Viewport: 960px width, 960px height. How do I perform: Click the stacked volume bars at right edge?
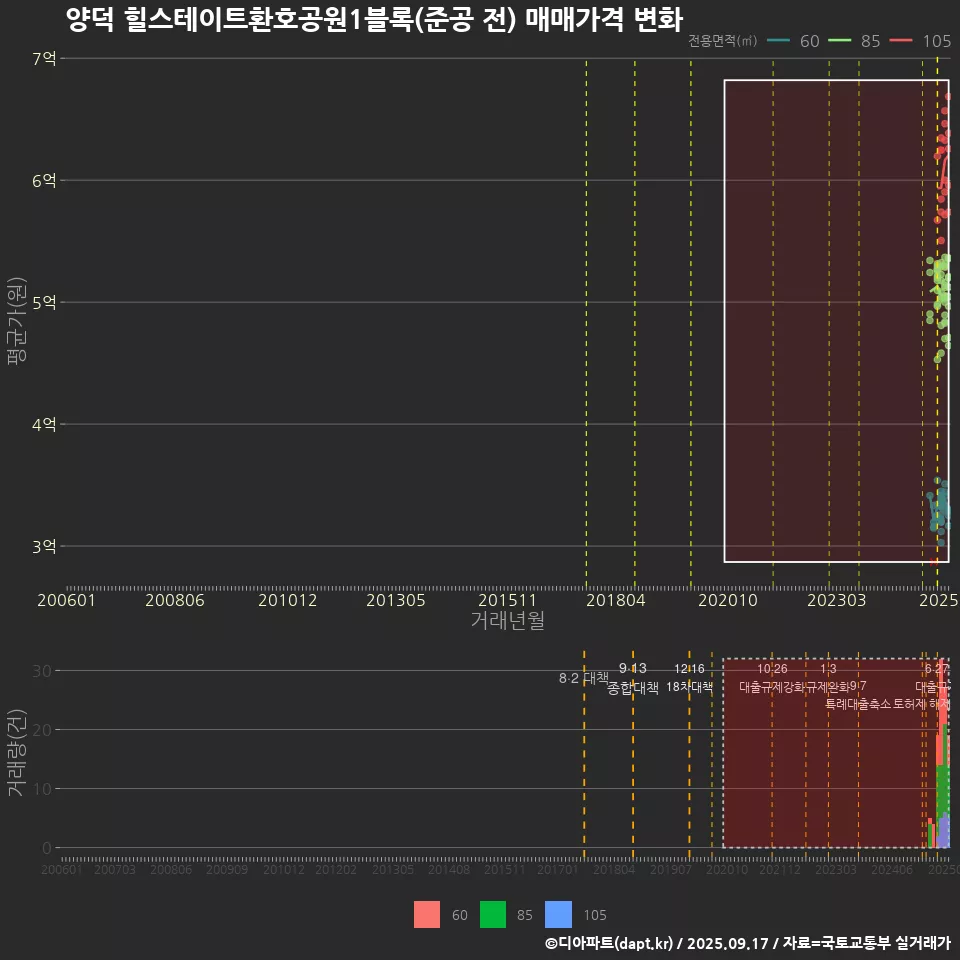click(943, 756)
